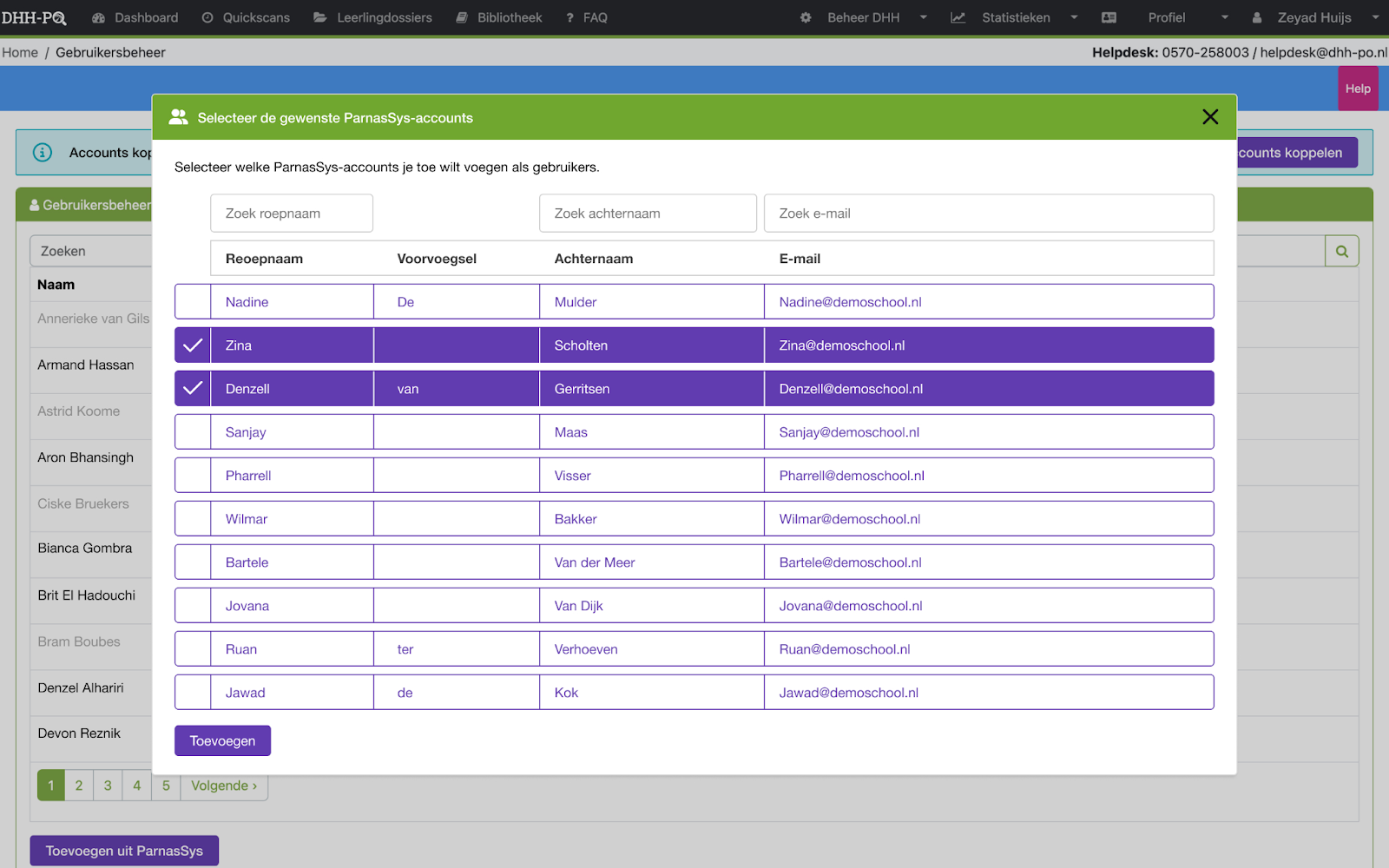Go to page 3 in pagination

(x=108, y=786)
